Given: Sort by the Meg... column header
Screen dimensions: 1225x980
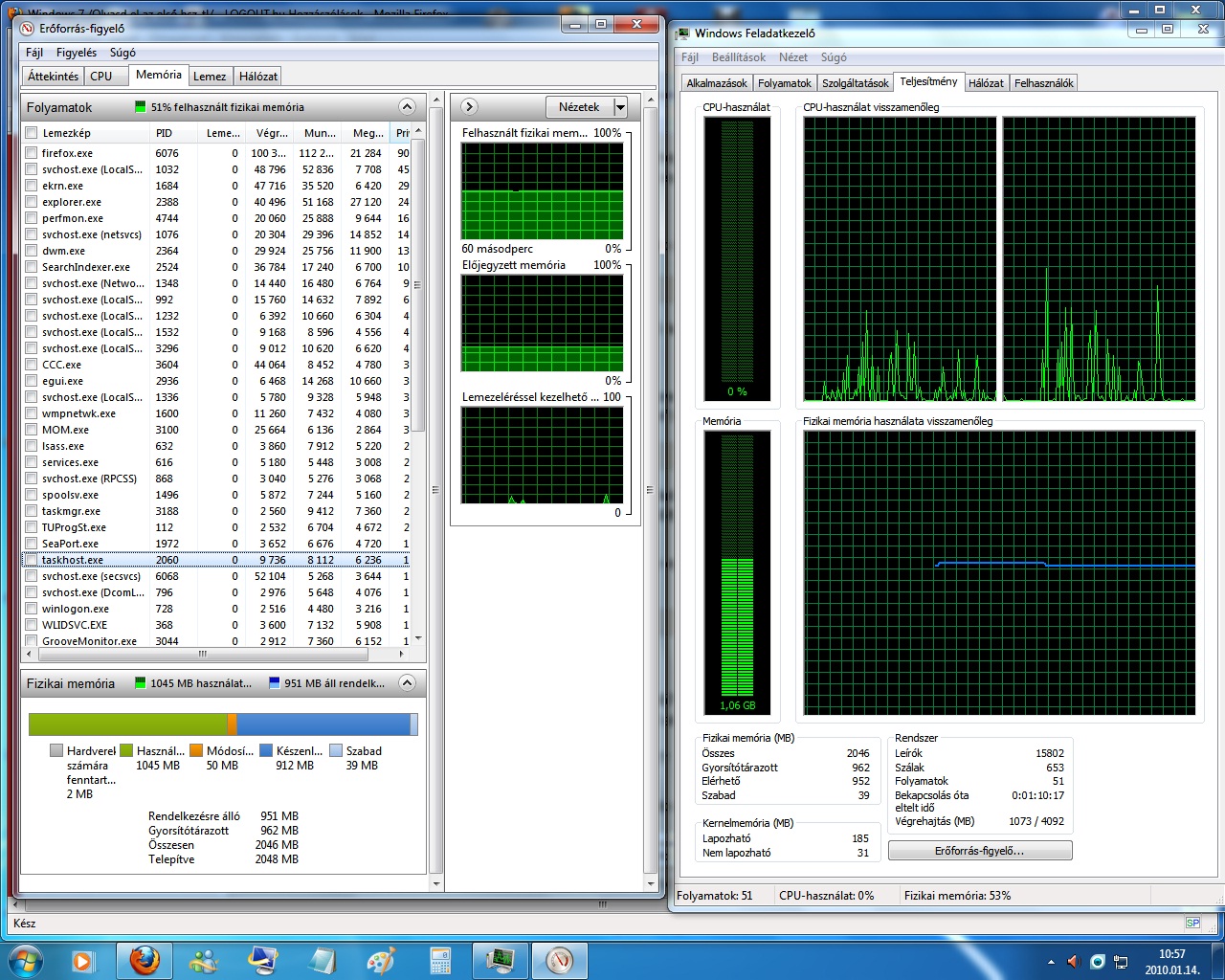Looking at the screenshot, I should pyautogui.click(x=366, y=133).
